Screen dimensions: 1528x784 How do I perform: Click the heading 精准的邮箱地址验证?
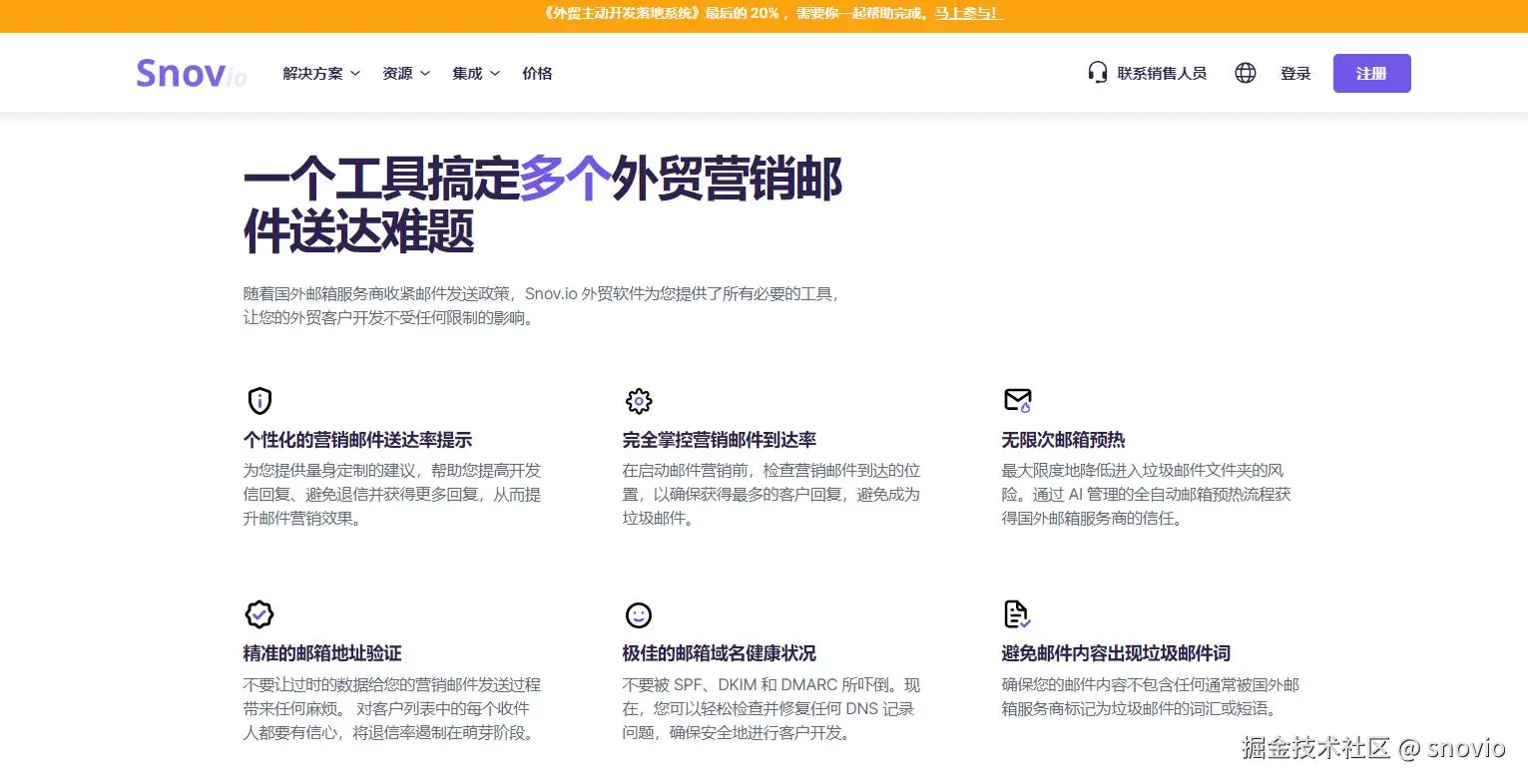(x=322, y=653)
